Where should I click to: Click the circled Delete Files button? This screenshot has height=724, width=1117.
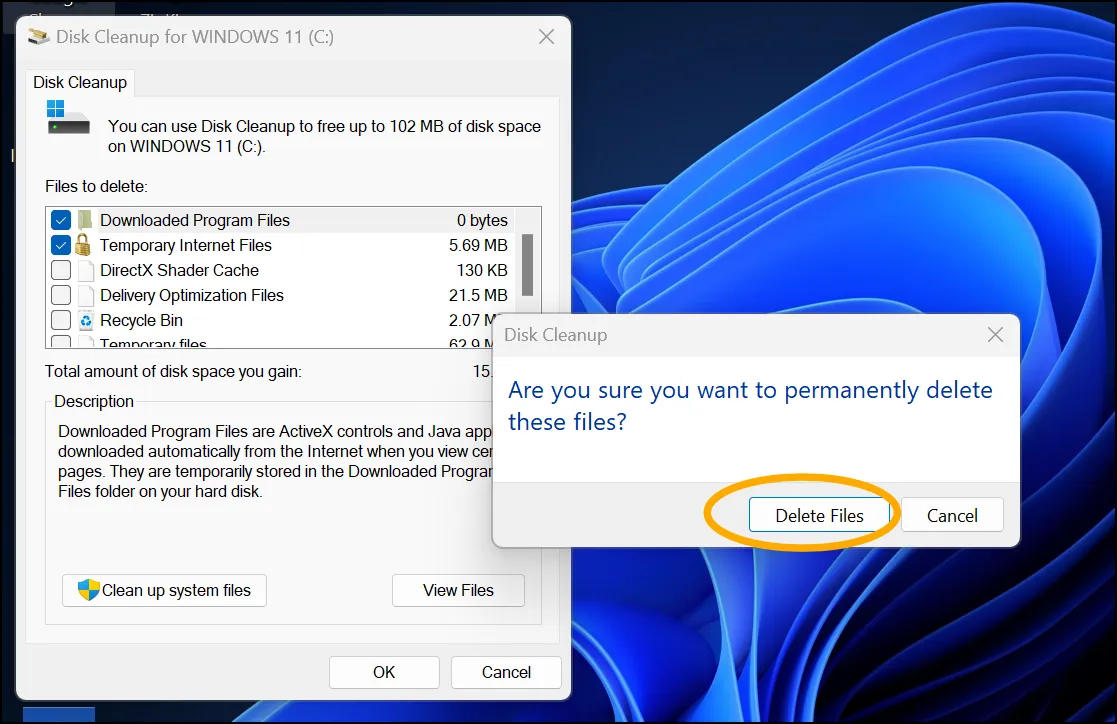[x=820, y=515]
